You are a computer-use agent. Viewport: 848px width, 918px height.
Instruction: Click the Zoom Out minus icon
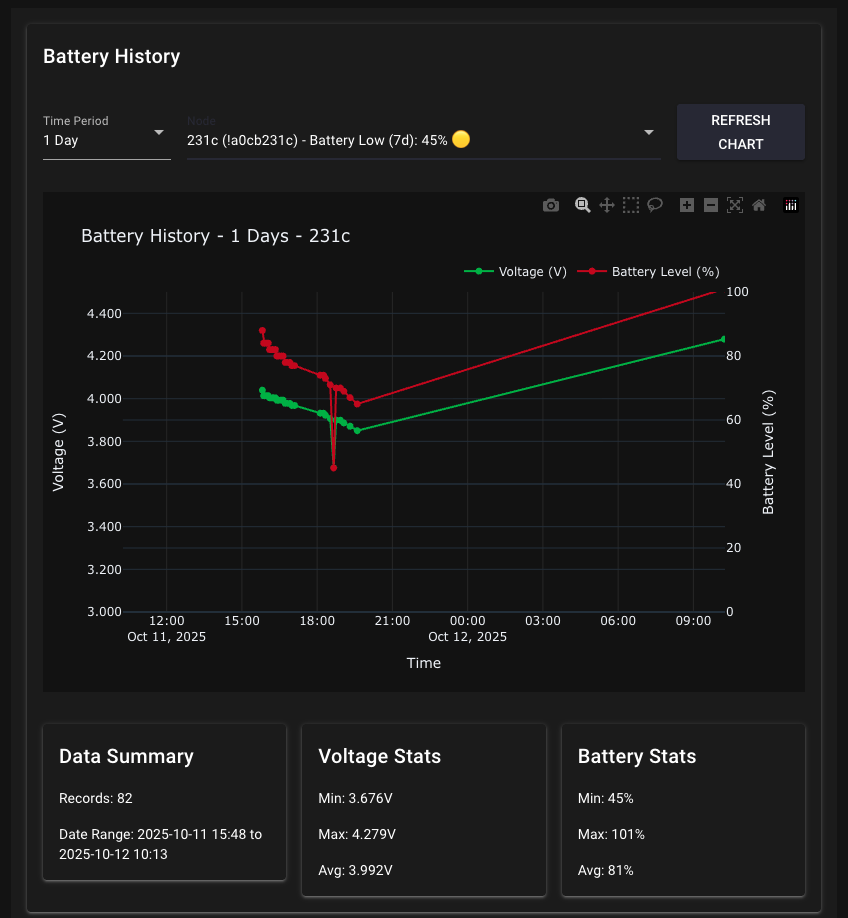click(x=711, y=205)
